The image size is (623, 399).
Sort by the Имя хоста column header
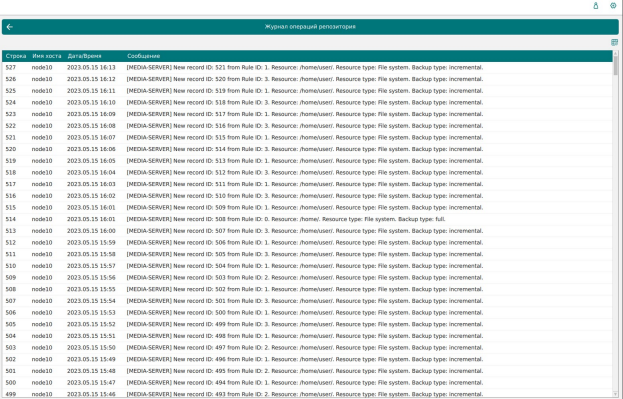coord(47,56)
